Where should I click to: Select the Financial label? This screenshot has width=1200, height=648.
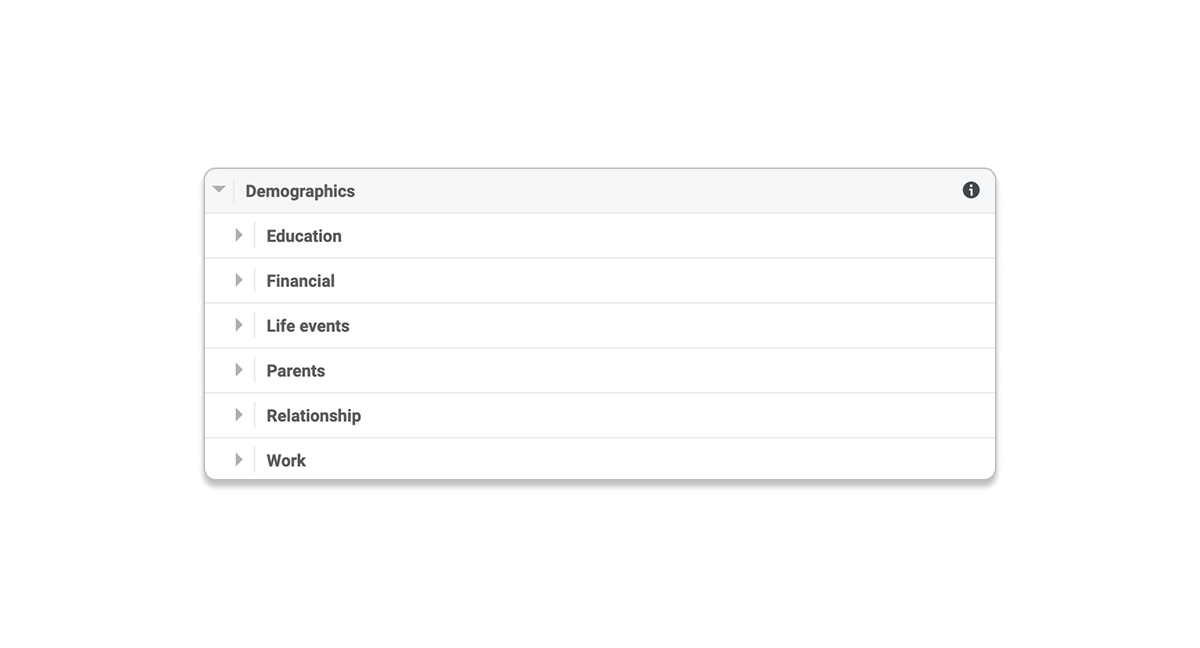[x=300, y=281]
